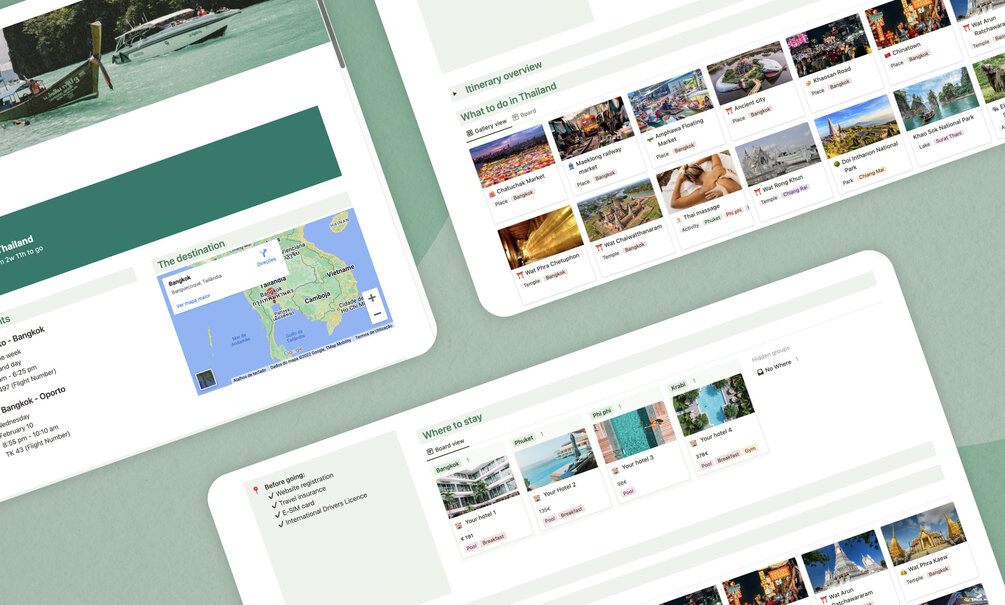Select the Krabi group header
The height and width of the screenshot is (605, 1005).
678,386
